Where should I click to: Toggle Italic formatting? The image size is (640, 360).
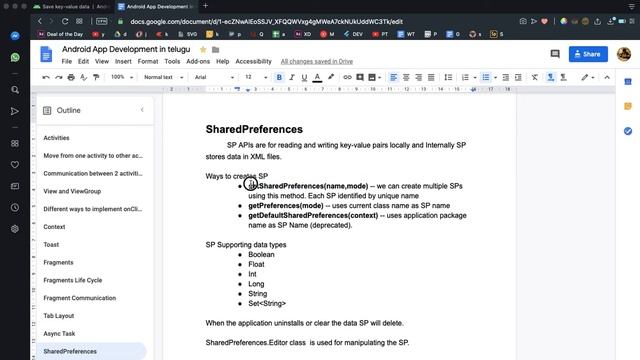click(x=292, y=77)
